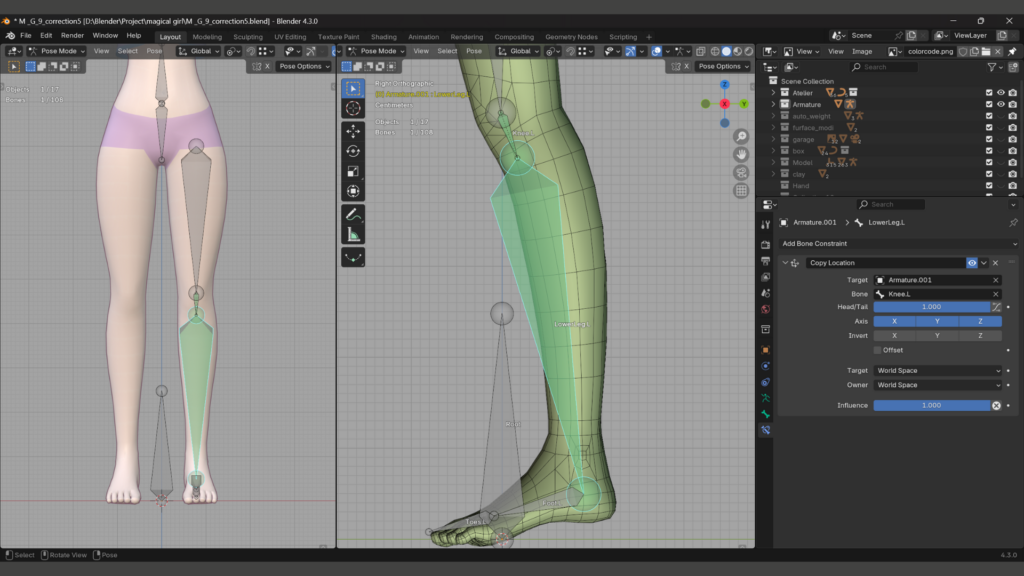Toggle the Invert Y axis button
Screen dimensions: 1024x576
pyautogui.click(x=937, y=336)
